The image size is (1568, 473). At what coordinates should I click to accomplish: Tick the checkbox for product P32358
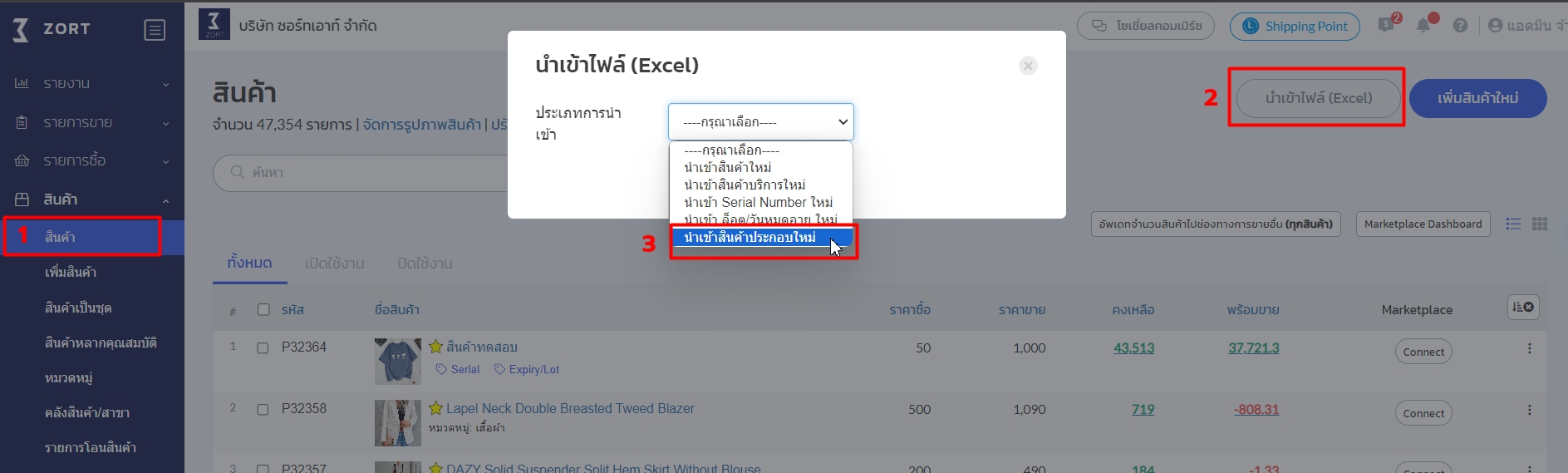click(263, 410)
